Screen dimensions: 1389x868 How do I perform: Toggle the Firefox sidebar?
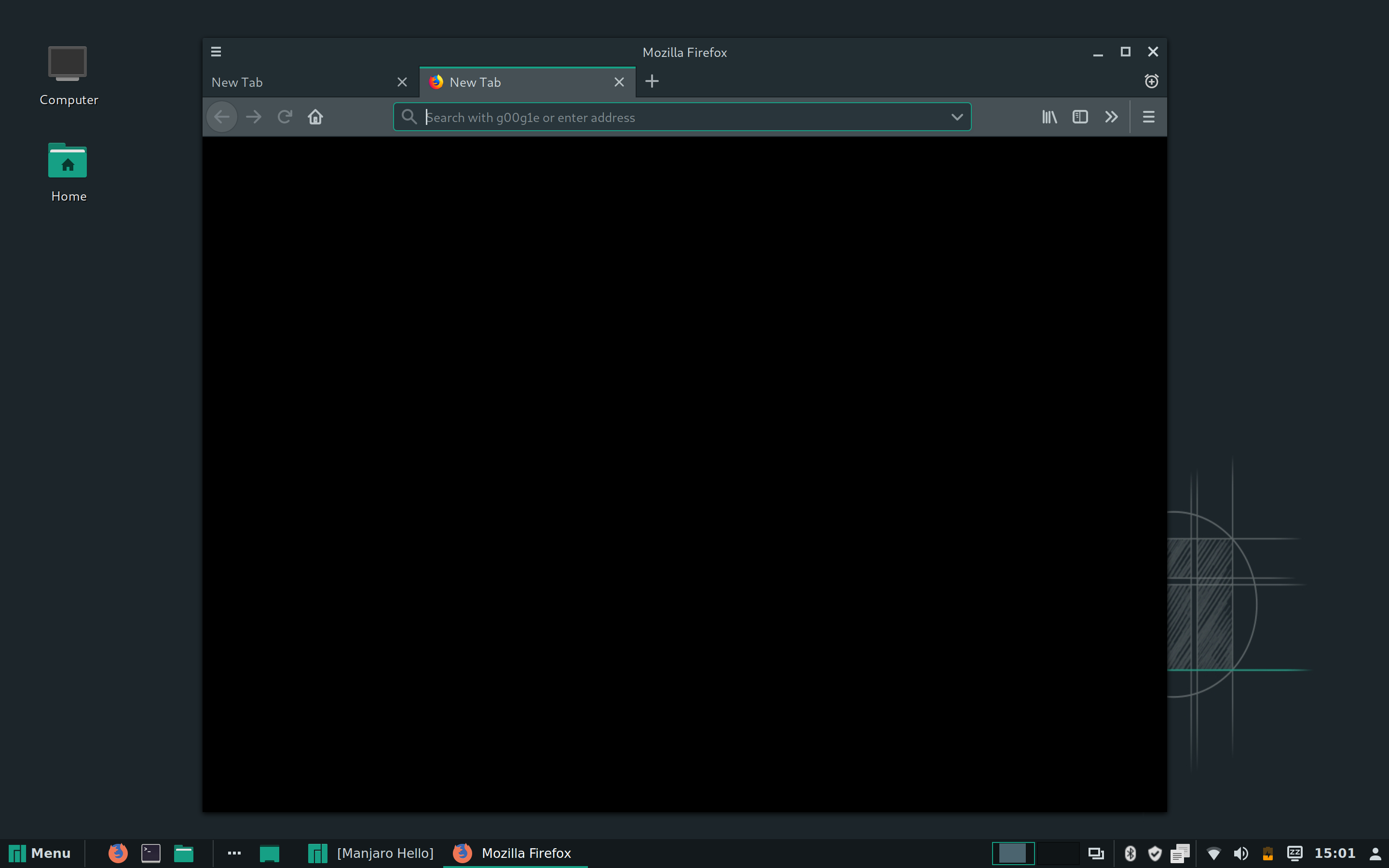pyautogui.click(x=1080, y=117)
